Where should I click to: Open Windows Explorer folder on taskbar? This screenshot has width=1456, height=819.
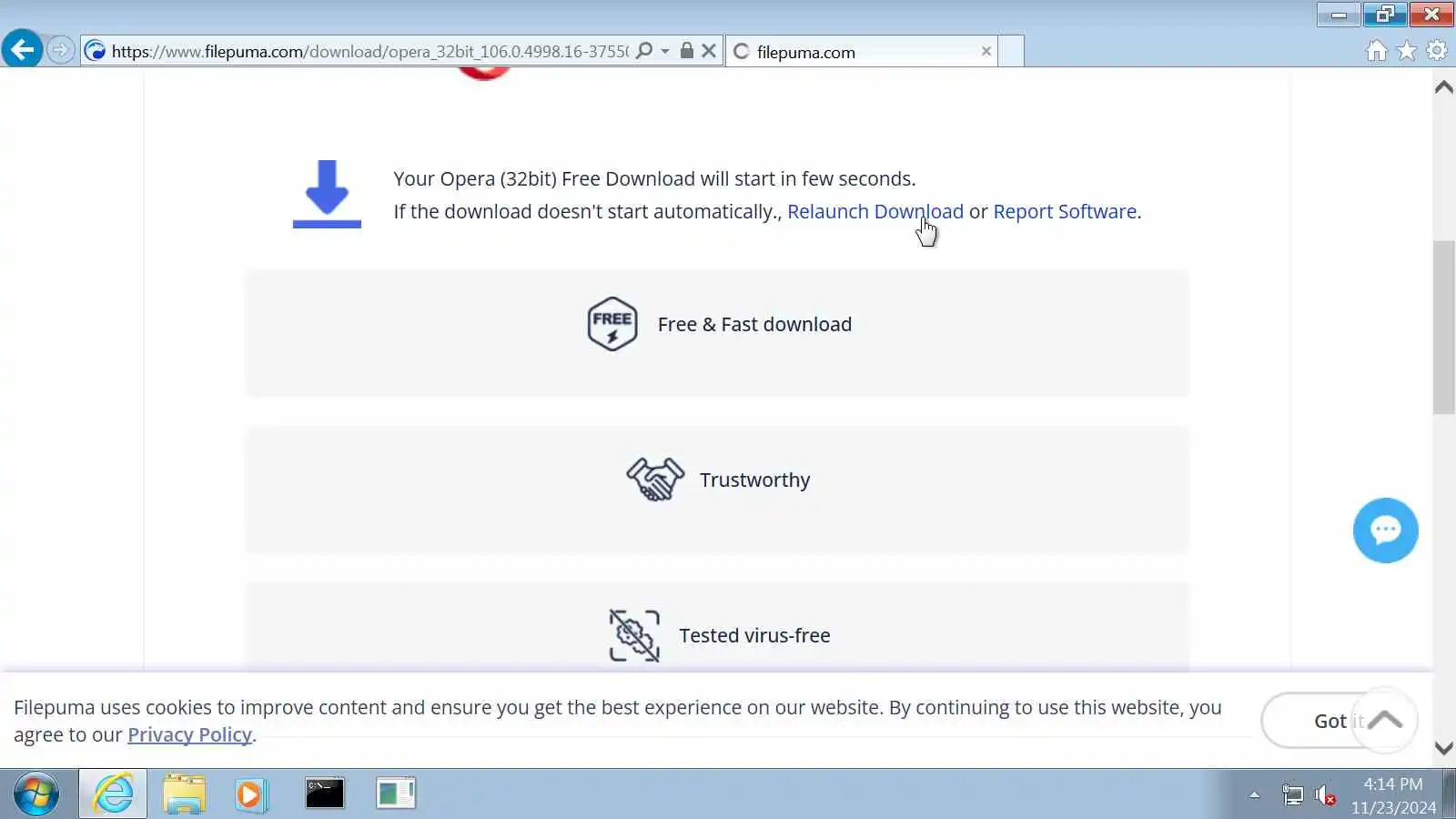185,794
